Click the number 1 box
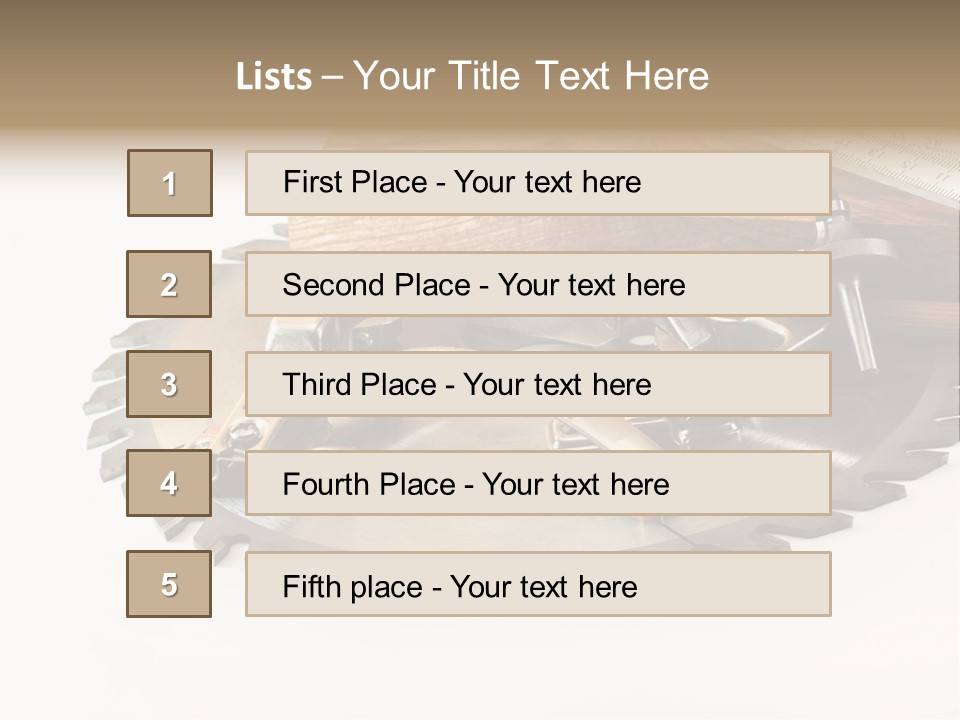Image resolution: width=960 pixels, height=720 pixels. coord(170,183)
